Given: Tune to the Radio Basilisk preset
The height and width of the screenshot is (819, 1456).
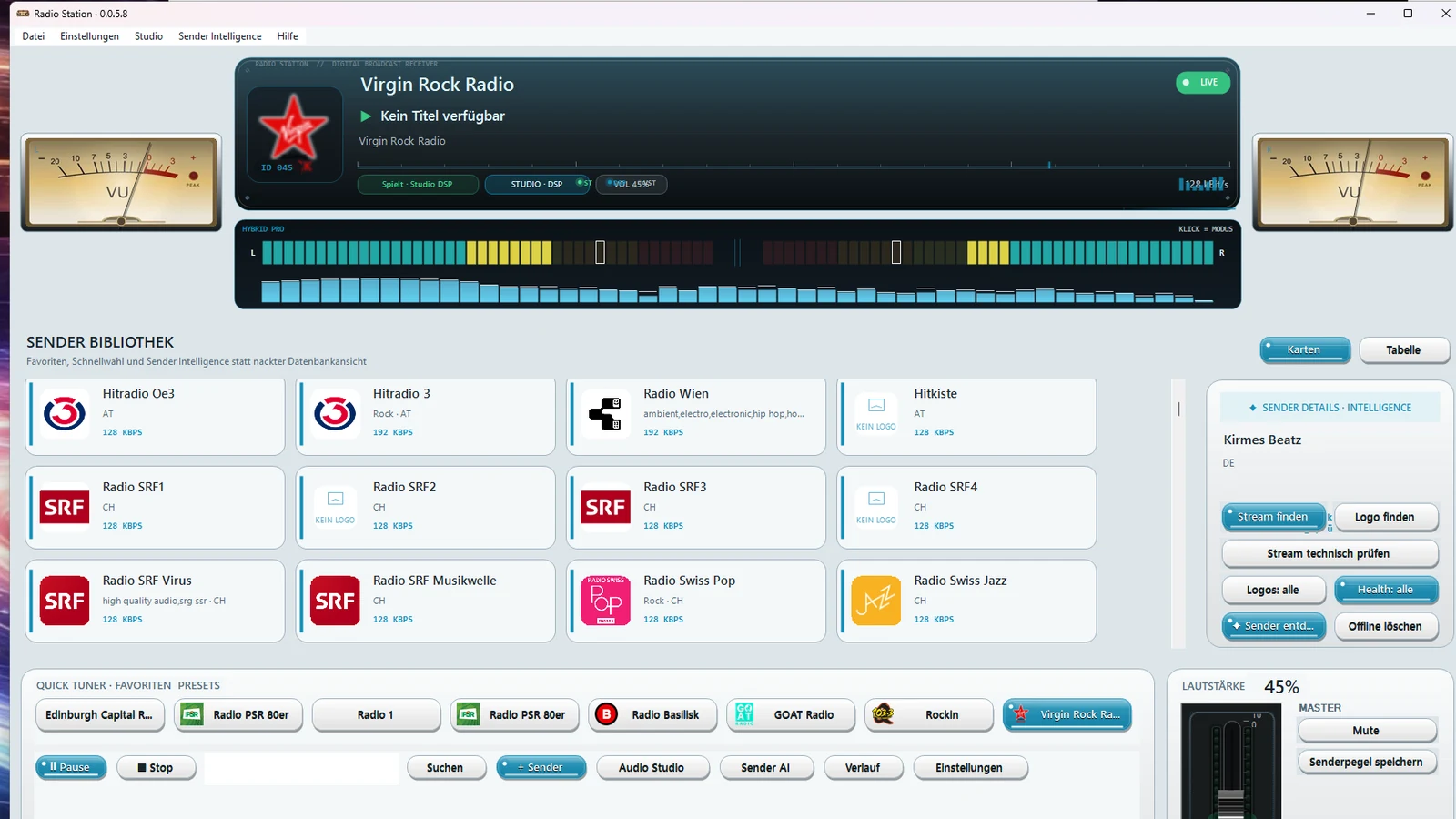Looking at the screenshot, I should (652, 715).
